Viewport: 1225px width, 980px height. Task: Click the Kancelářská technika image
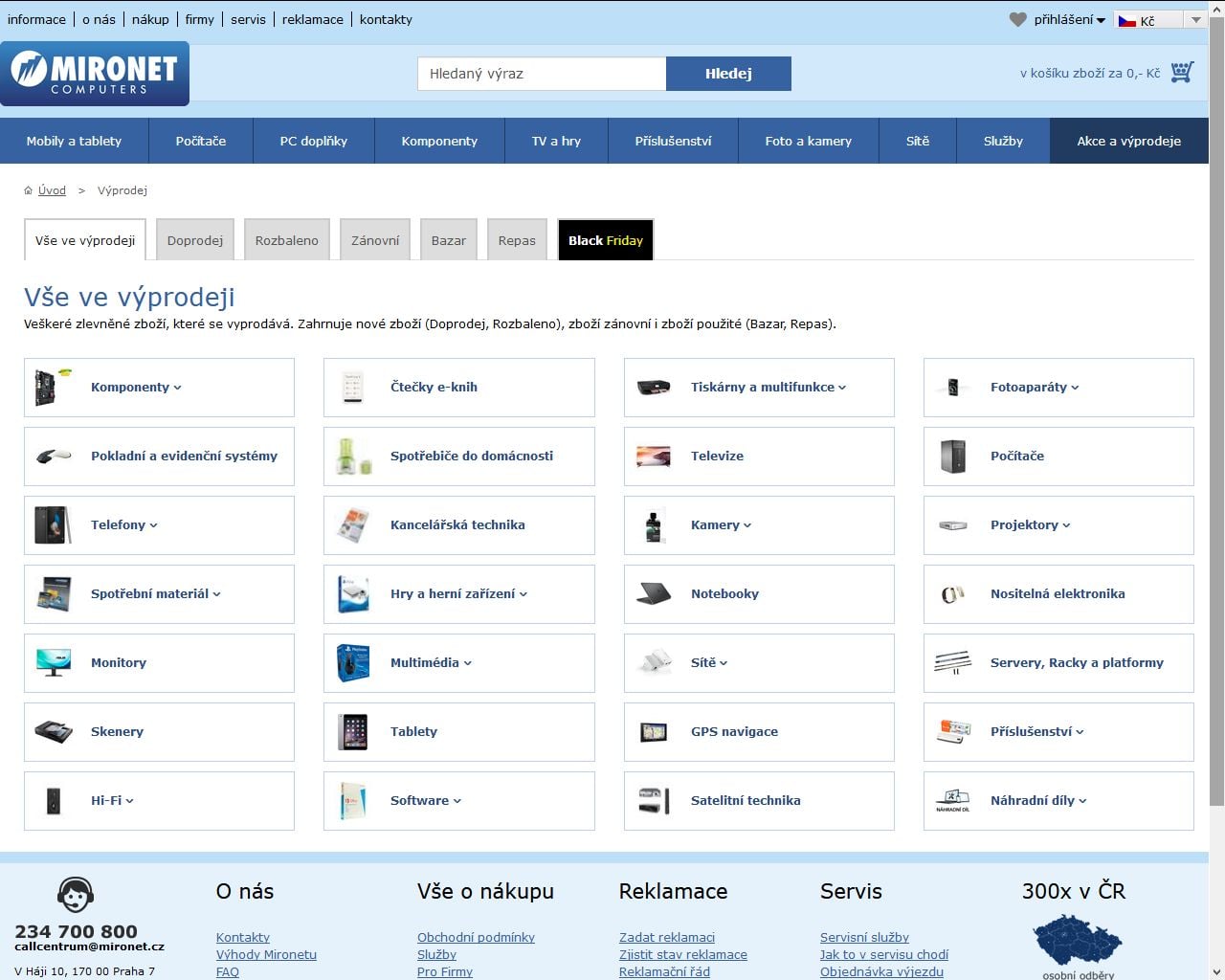coord(352,524)
